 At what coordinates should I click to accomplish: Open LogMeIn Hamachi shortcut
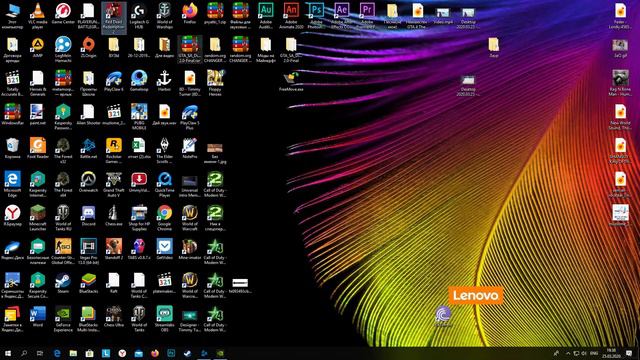click(63, 50)
